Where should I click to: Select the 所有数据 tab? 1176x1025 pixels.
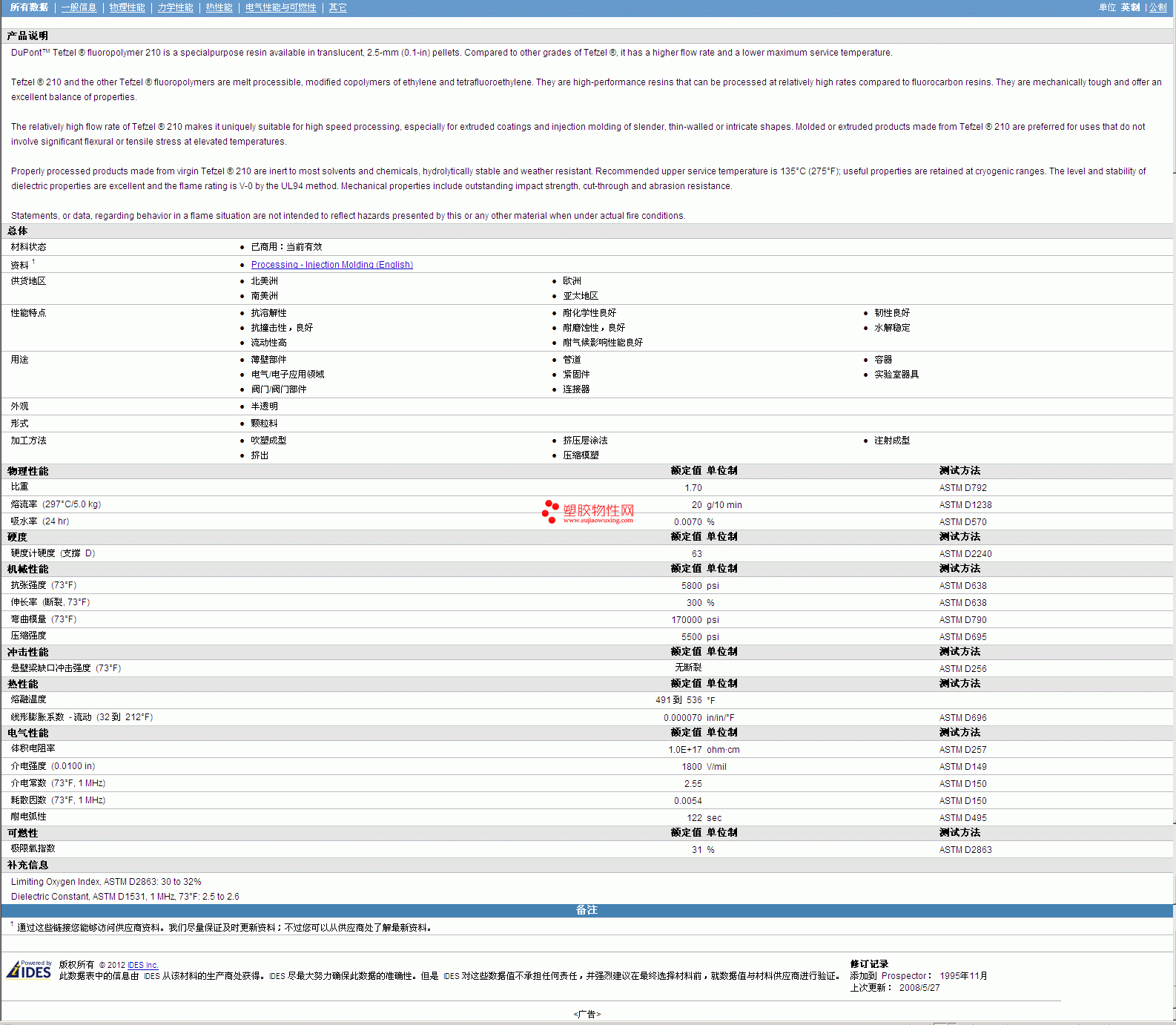(29, 7)
